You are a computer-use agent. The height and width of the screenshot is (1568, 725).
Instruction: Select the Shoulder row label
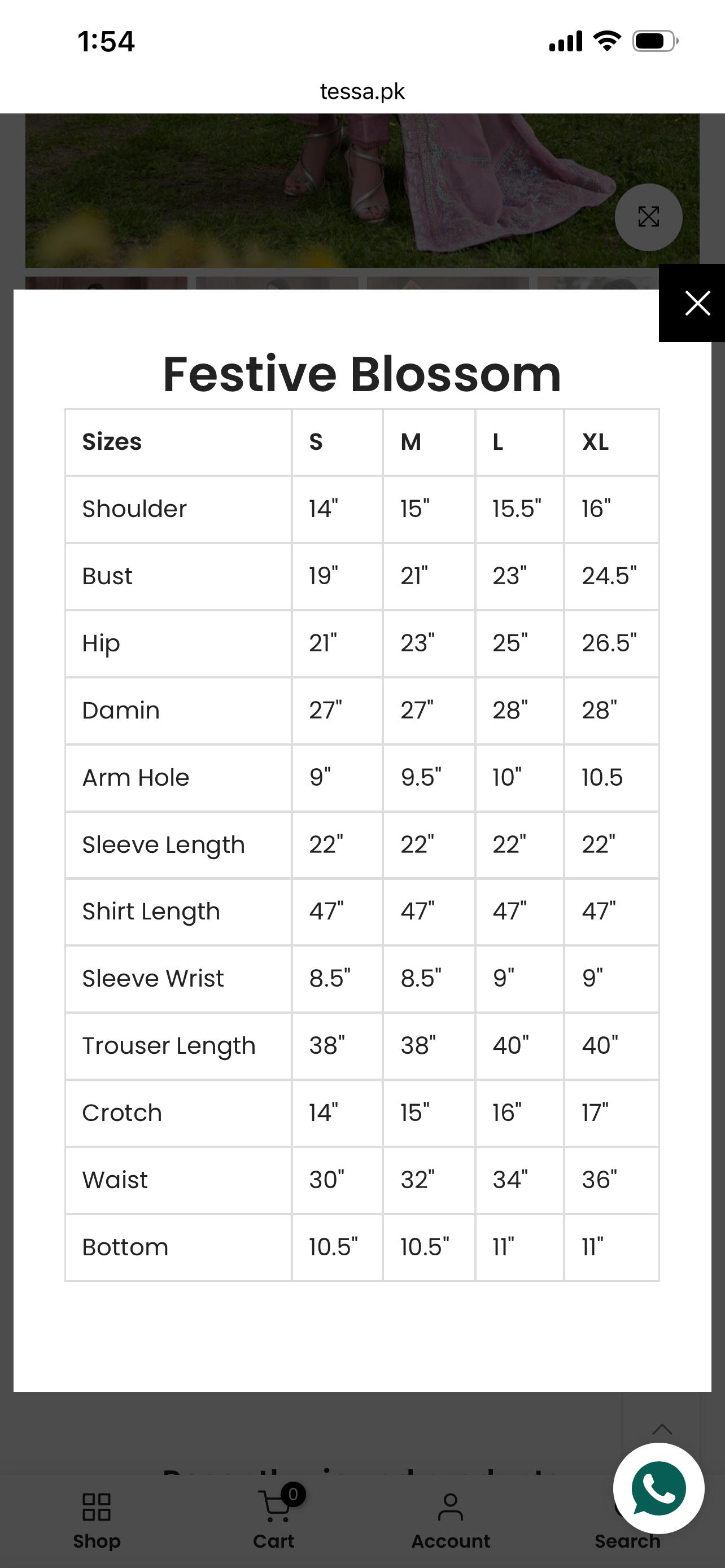coord(134,509)
